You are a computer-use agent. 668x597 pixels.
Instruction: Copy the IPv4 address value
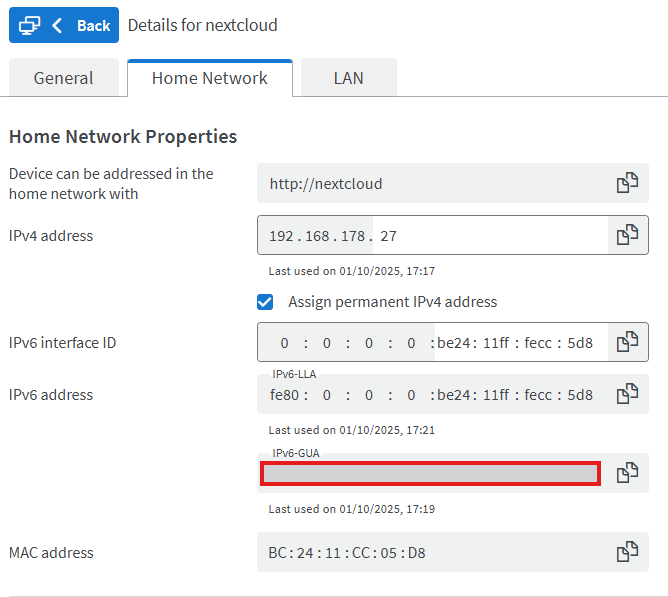627,235
